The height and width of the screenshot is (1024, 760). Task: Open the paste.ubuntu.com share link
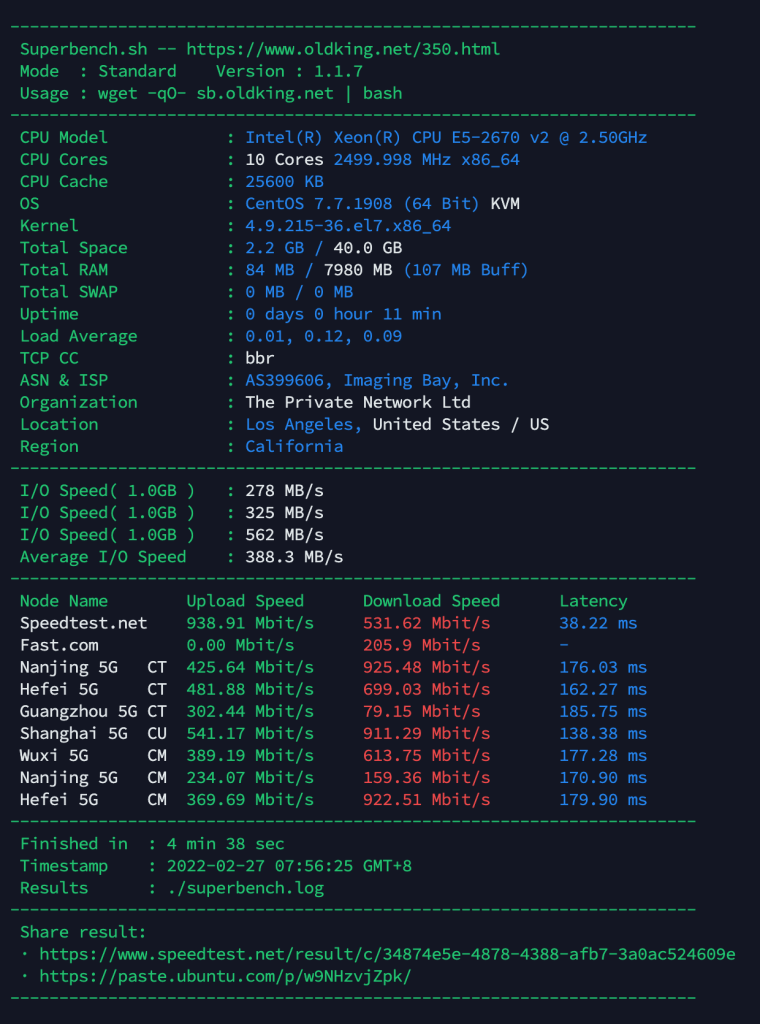tap(225, 976)
